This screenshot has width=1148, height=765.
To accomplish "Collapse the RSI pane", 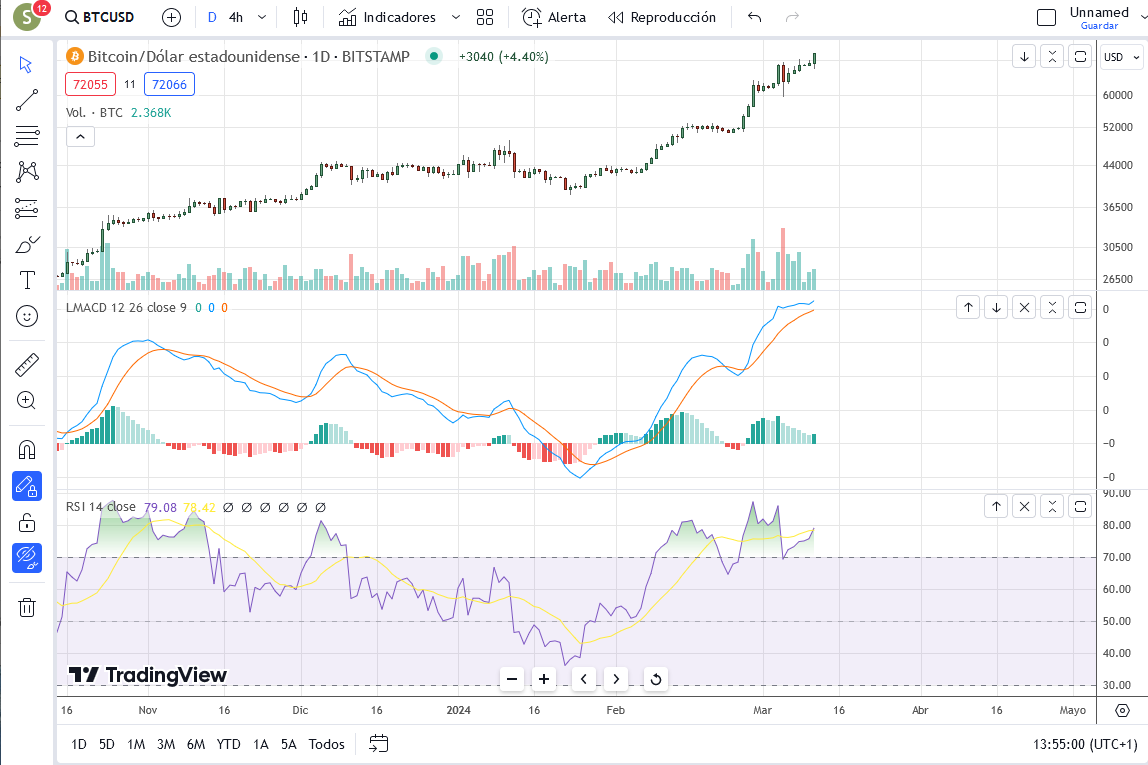I will click(x=1052, y=507).
